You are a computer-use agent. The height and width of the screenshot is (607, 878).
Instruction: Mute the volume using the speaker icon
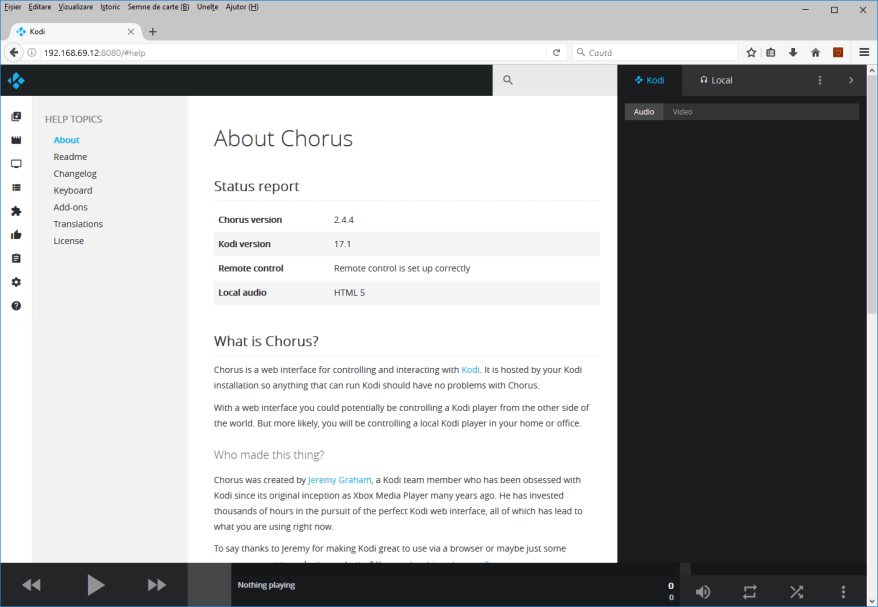point(703,591)
